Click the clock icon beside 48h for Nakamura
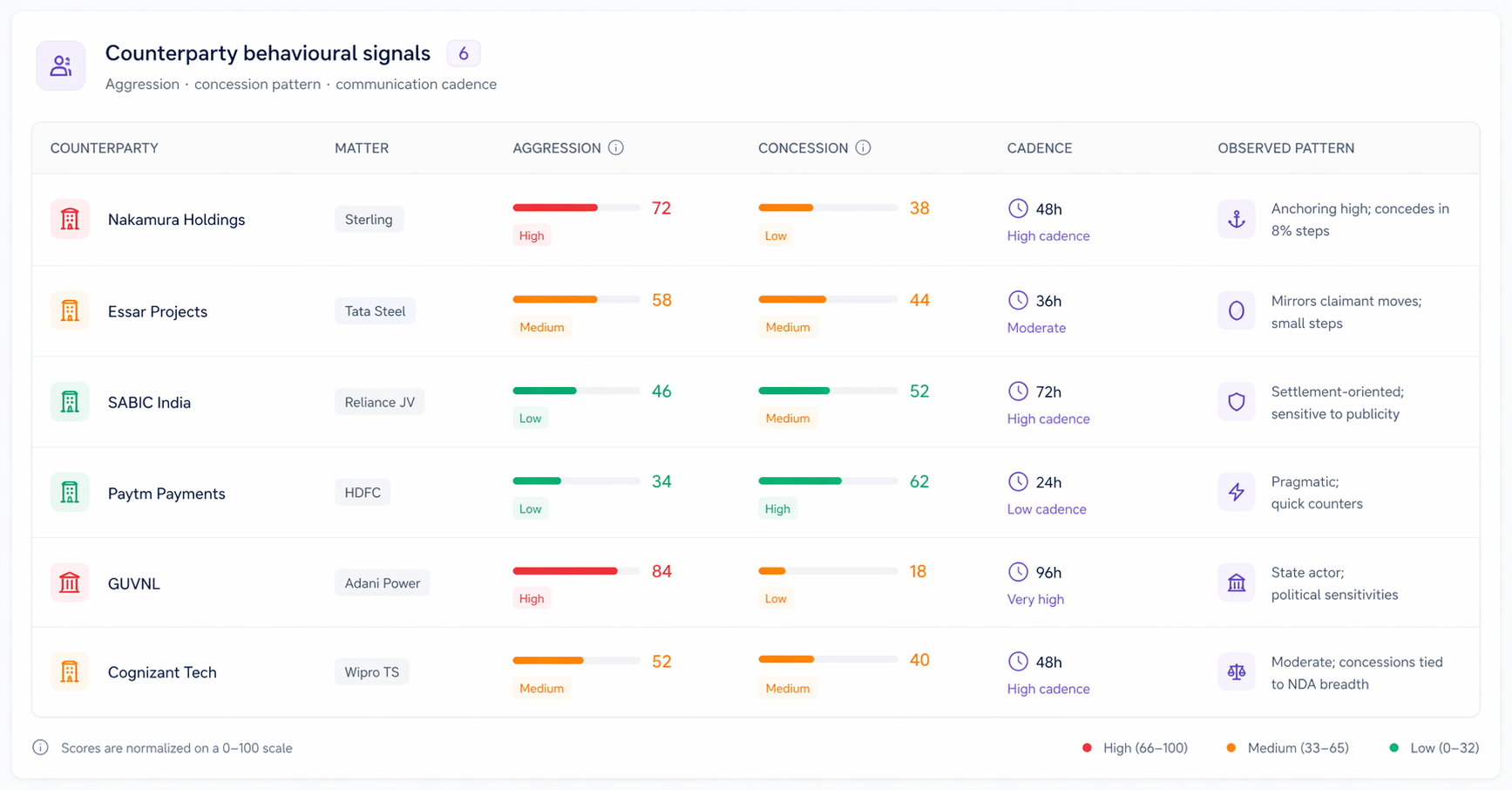Screen dimensions: 1512x790 pyautogui.click(x=1018, y=208)
